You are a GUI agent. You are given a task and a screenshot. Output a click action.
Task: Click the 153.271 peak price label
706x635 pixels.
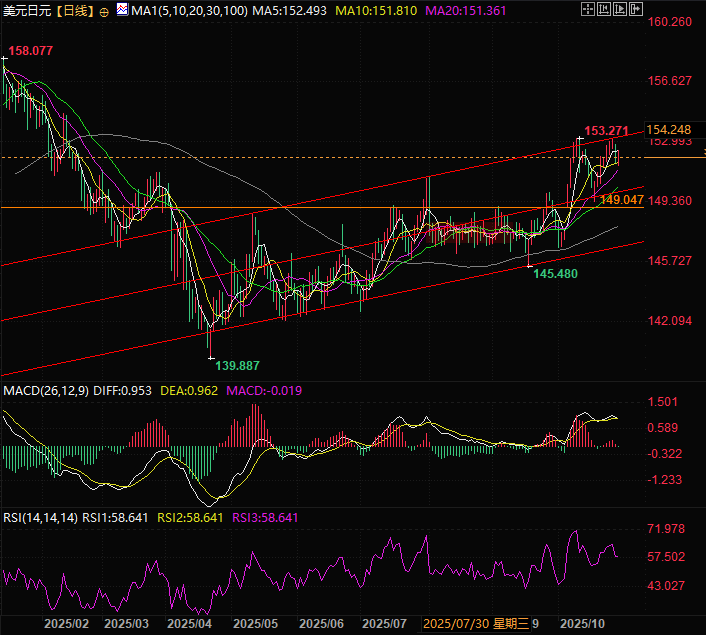point(606,130)
